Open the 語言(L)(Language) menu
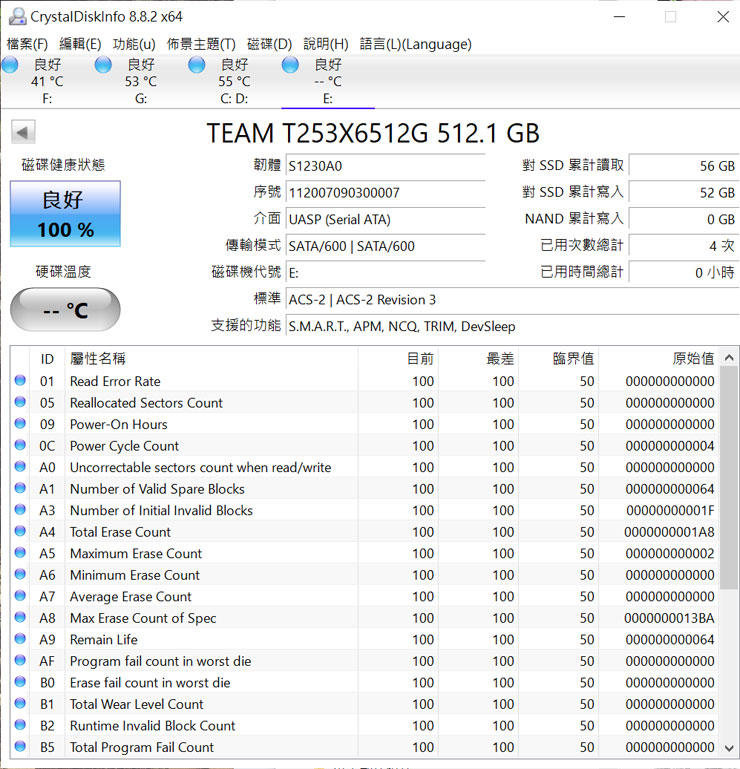 pos(415,44)
